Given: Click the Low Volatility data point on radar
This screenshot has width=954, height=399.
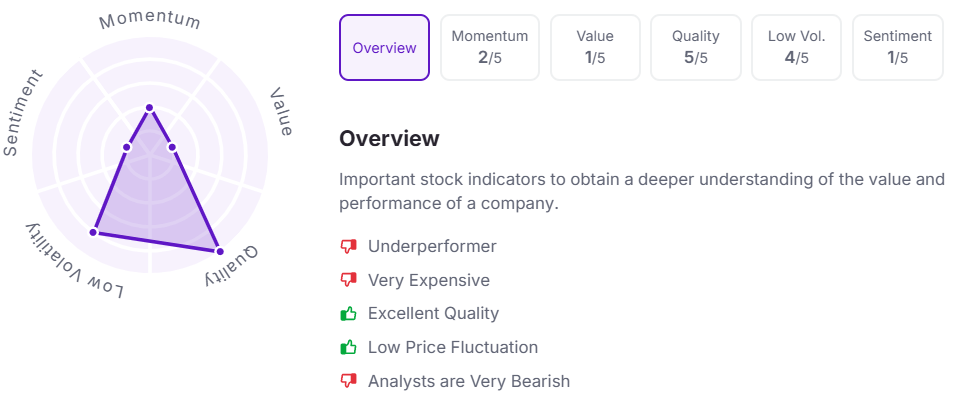Looking at the screenshot, I should point(93,232).
